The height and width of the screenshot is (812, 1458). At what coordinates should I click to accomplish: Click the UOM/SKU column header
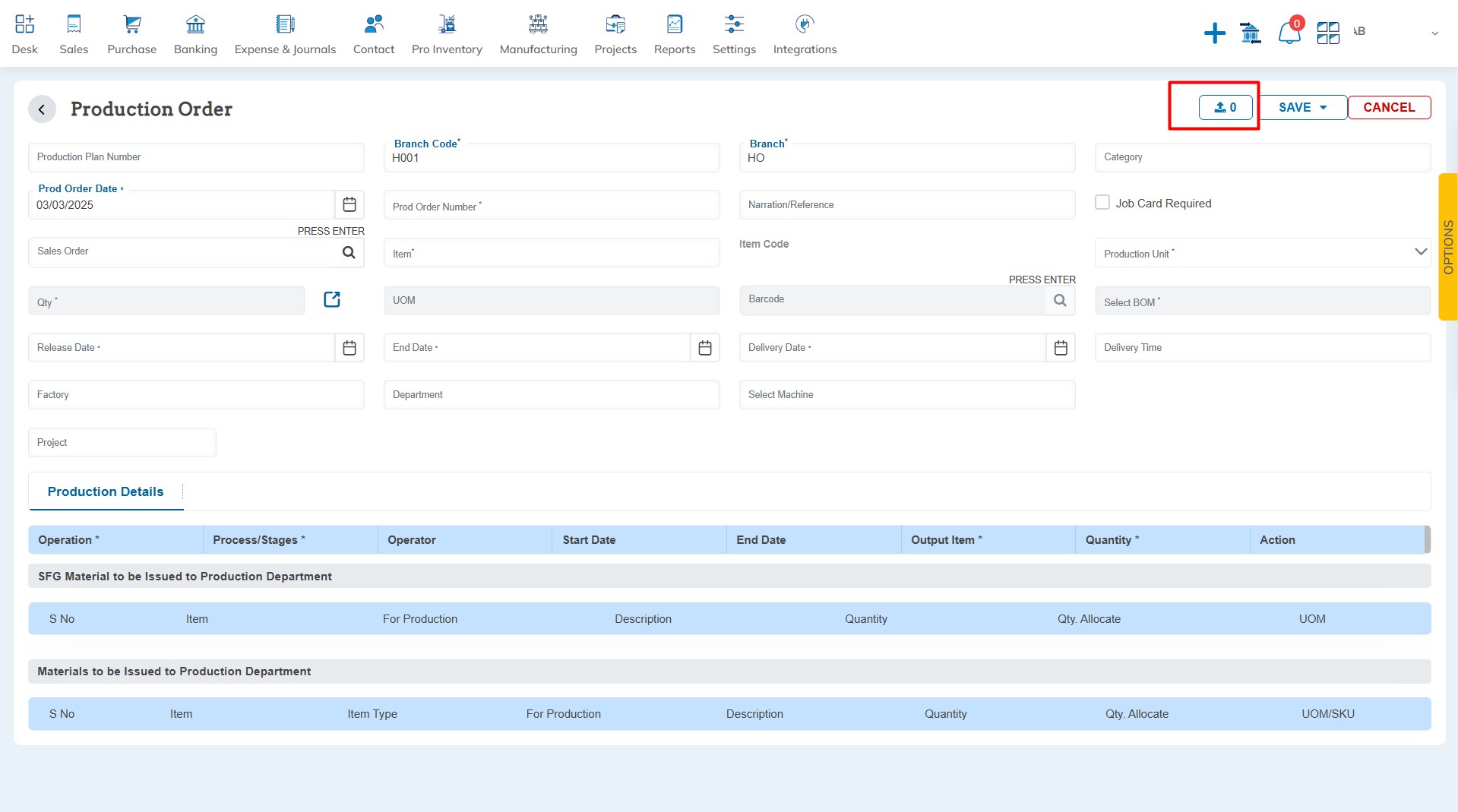[1327, 714]
